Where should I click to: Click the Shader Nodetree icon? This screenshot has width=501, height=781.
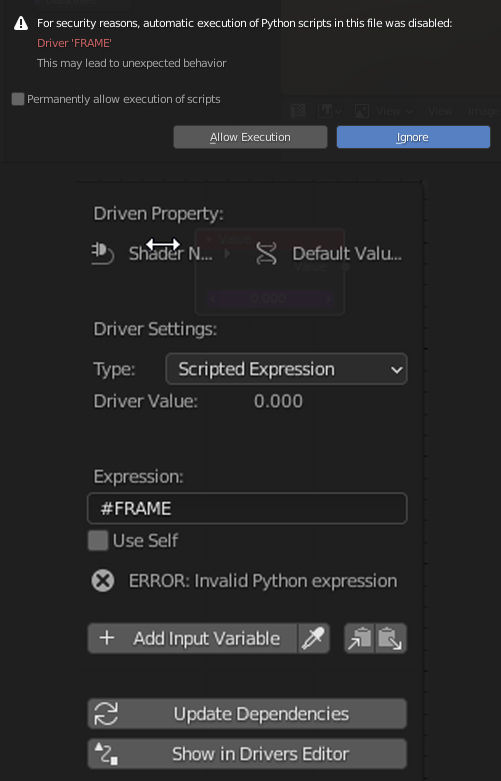coord(103,254)
